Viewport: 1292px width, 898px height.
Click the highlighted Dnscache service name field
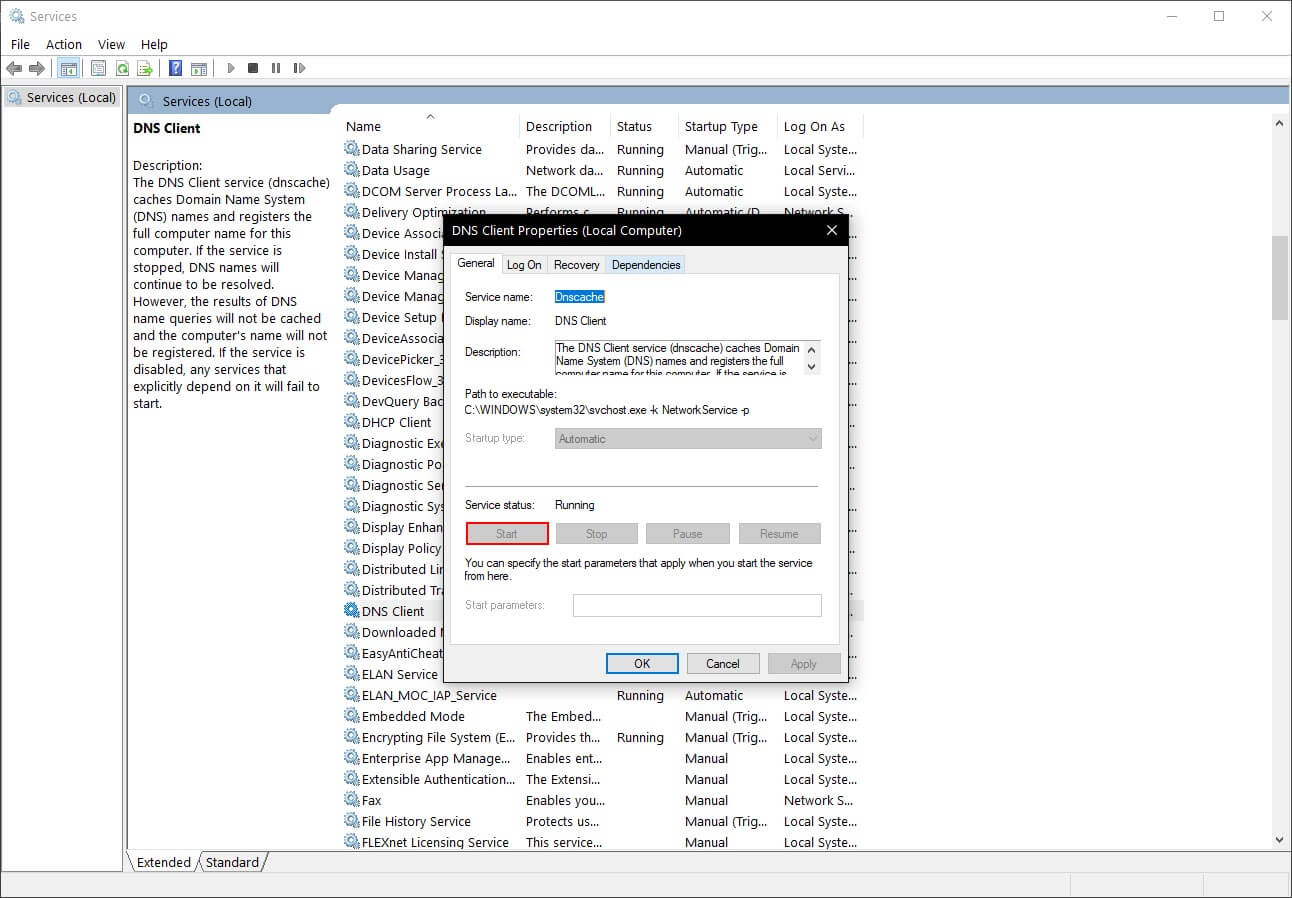click(x=580, y=297)
